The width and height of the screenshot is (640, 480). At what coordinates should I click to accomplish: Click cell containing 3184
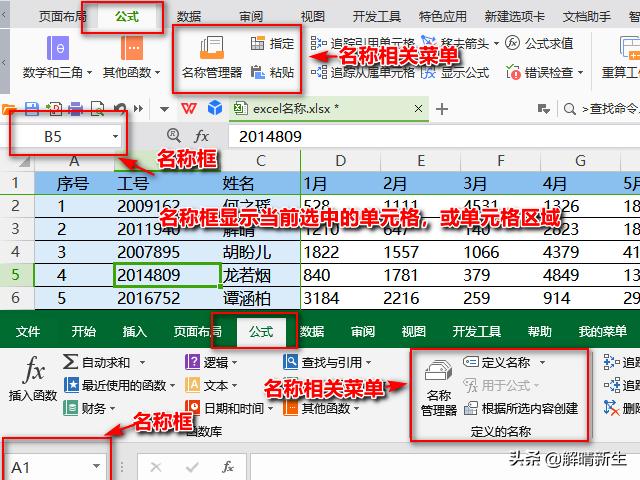pyautogui.click(x=340, y=298)
